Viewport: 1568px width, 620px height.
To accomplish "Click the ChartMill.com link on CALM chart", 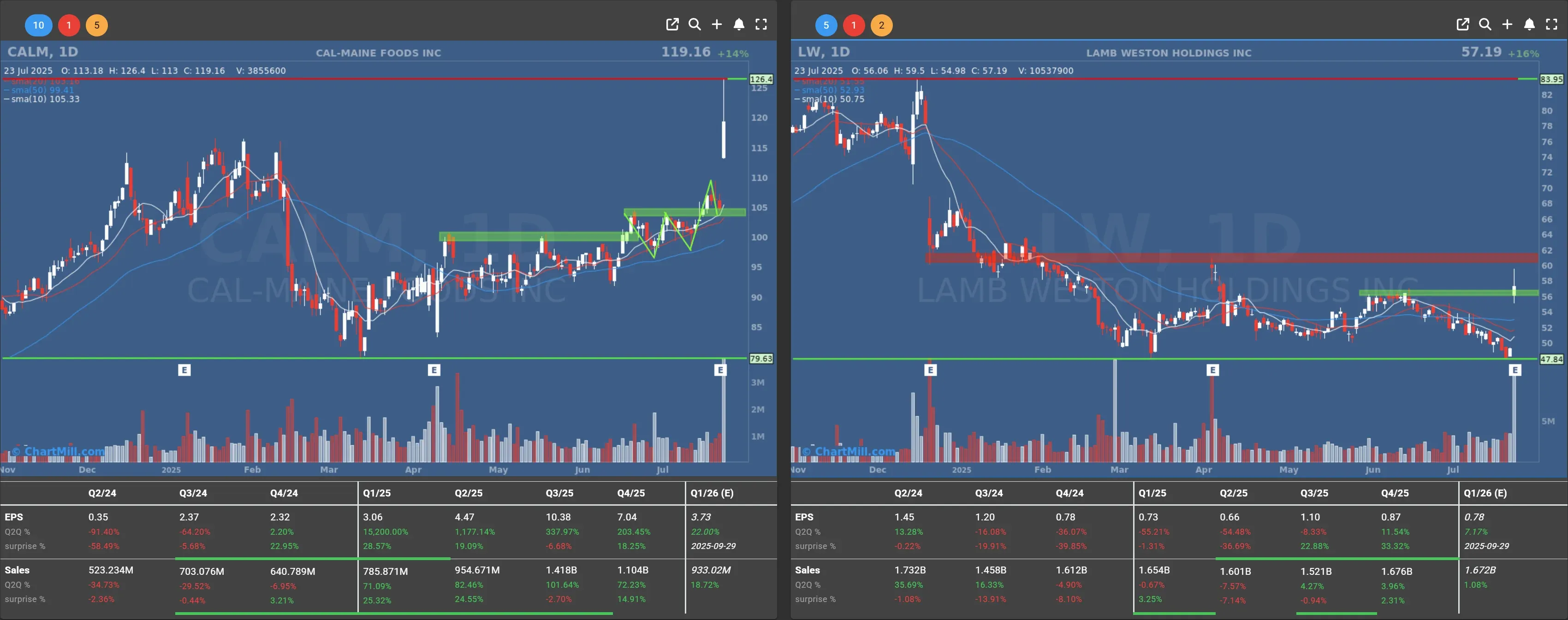I will (59, 451).
